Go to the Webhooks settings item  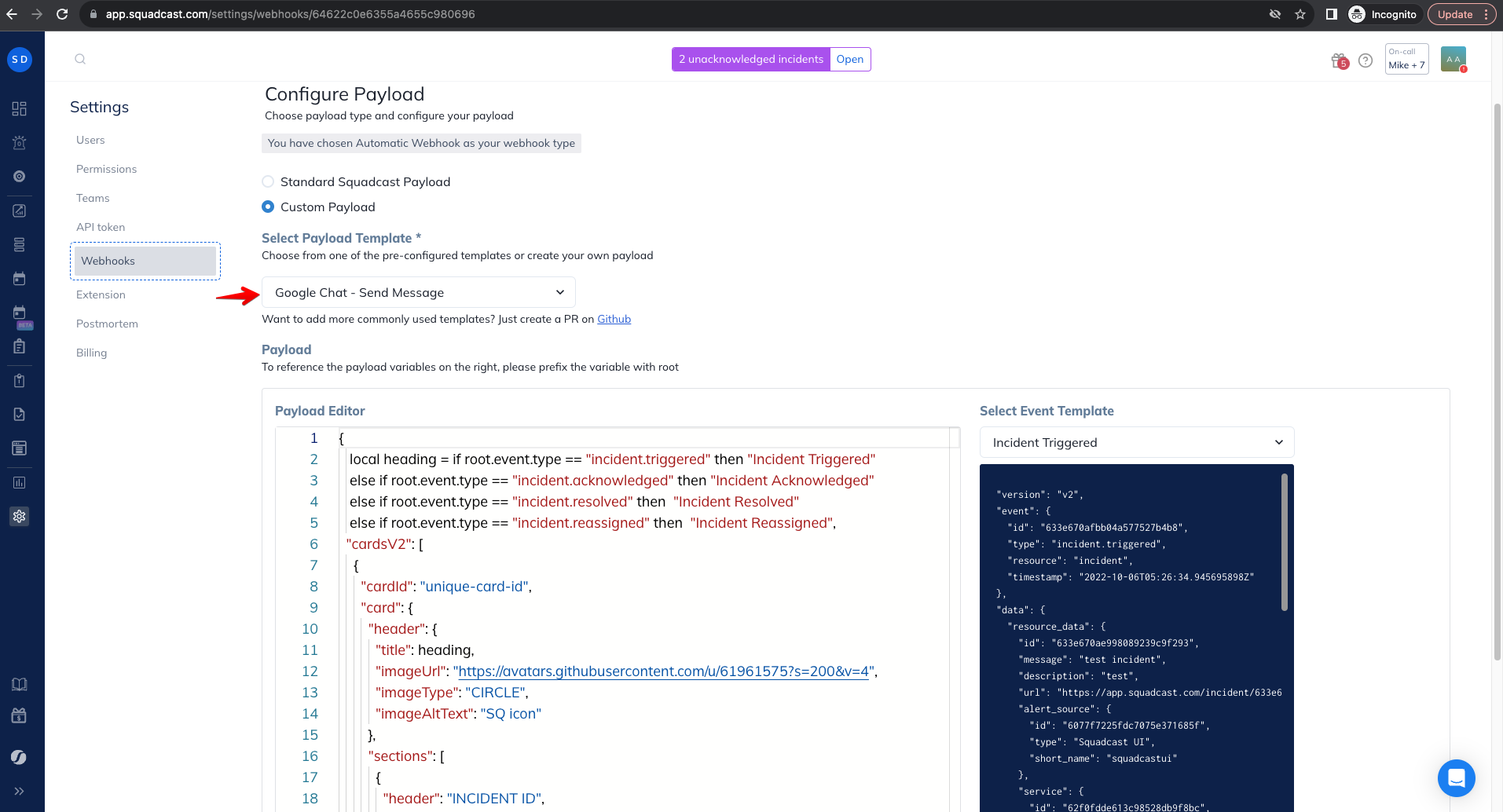[145, 261]
